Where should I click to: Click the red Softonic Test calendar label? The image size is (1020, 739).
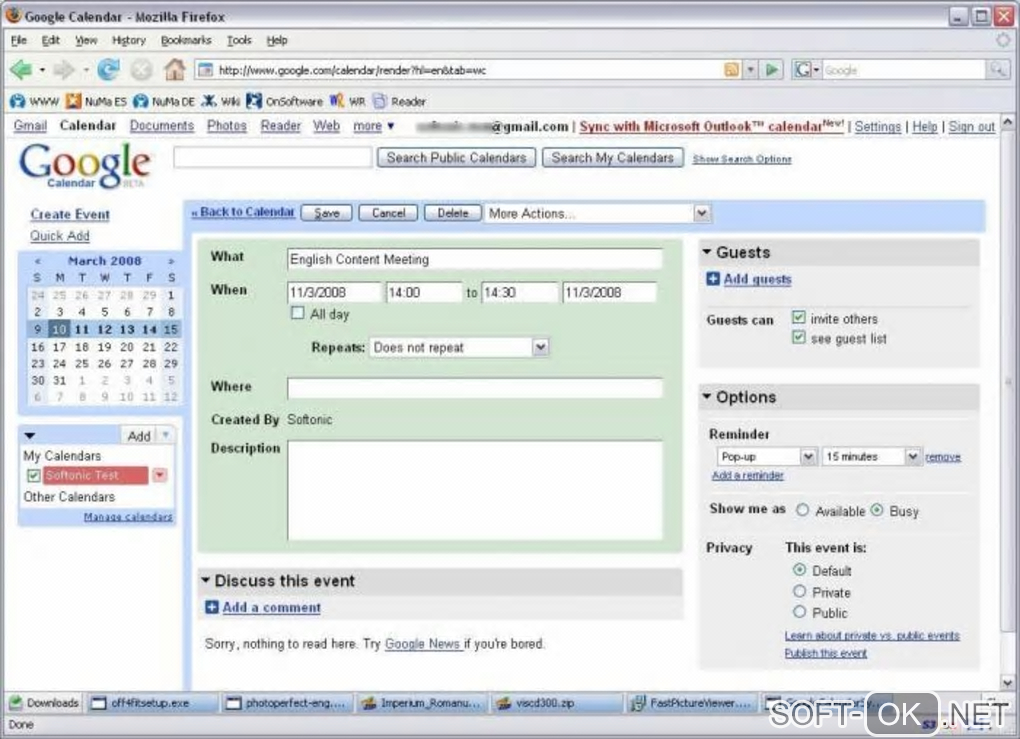pyautogui.click(x=96, y=476)
